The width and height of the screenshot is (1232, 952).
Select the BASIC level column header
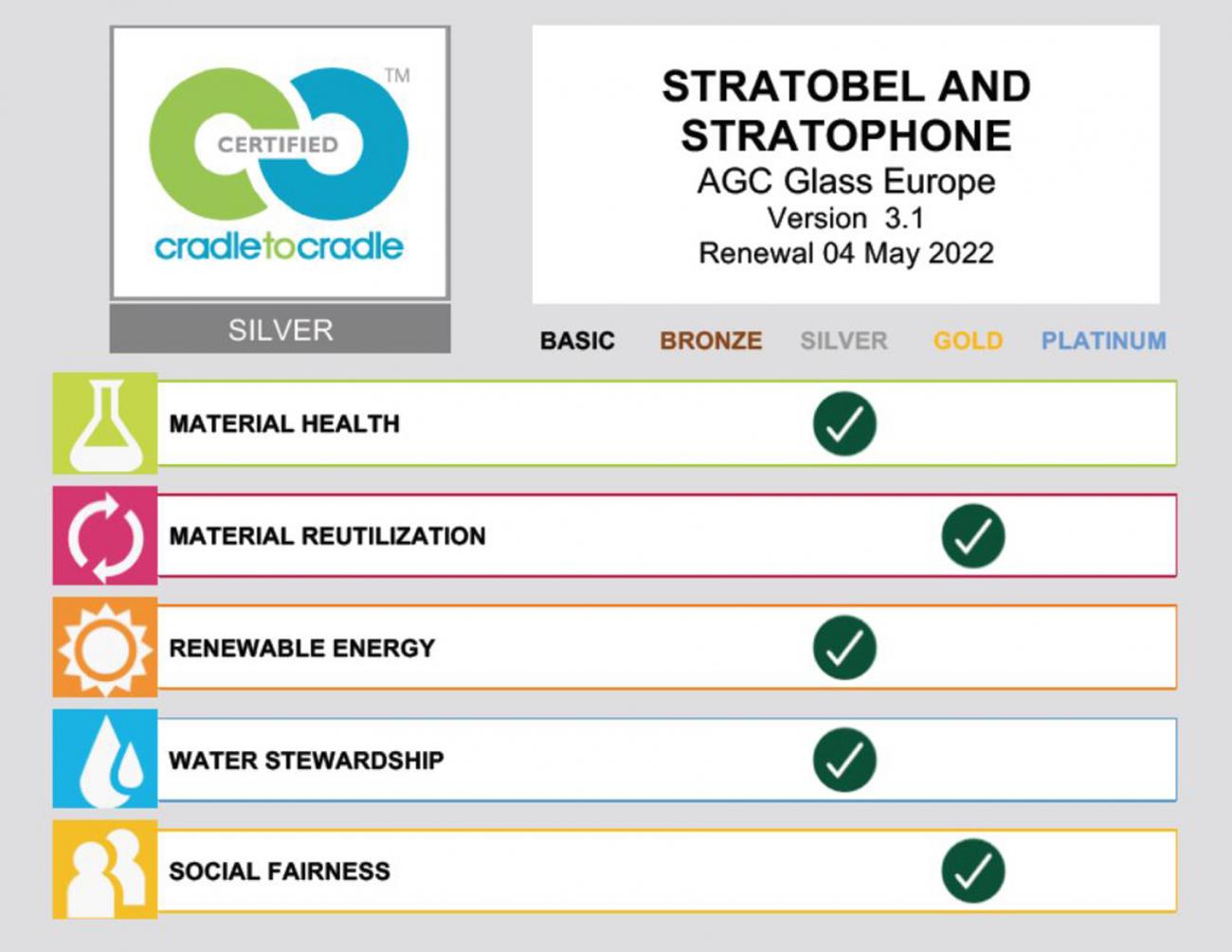coord(577,341)
